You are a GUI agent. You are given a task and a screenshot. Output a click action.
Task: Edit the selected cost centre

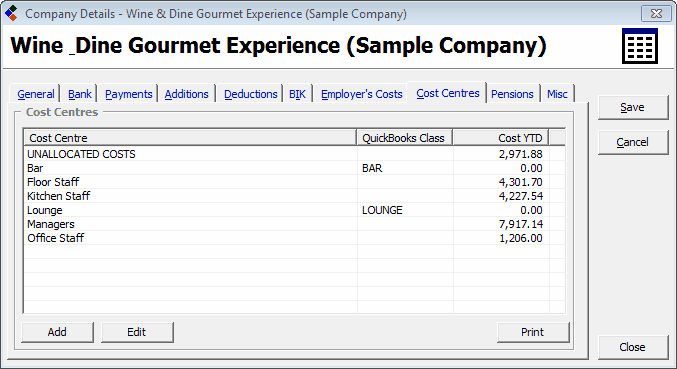137,332
